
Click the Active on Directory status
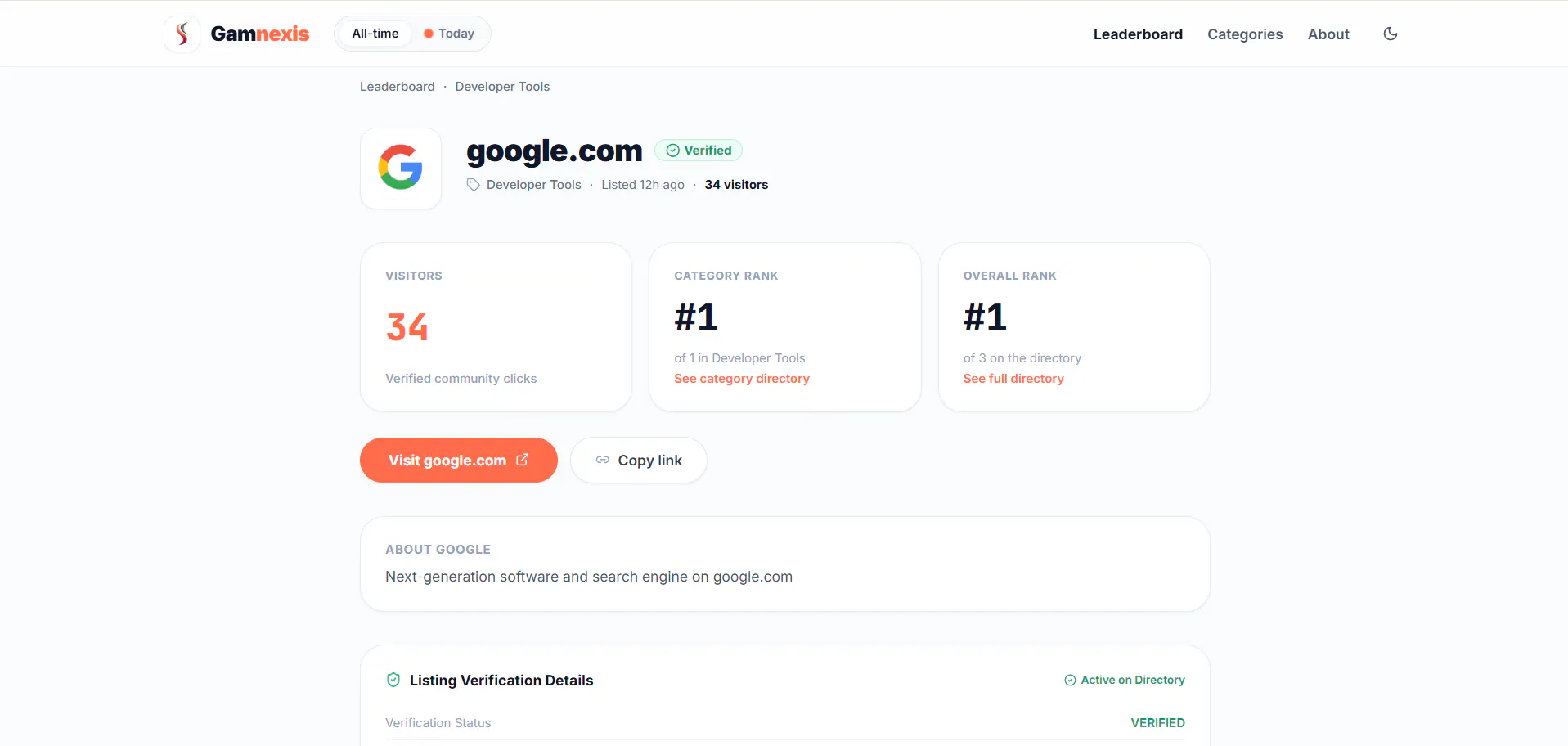click(1125, 680)
